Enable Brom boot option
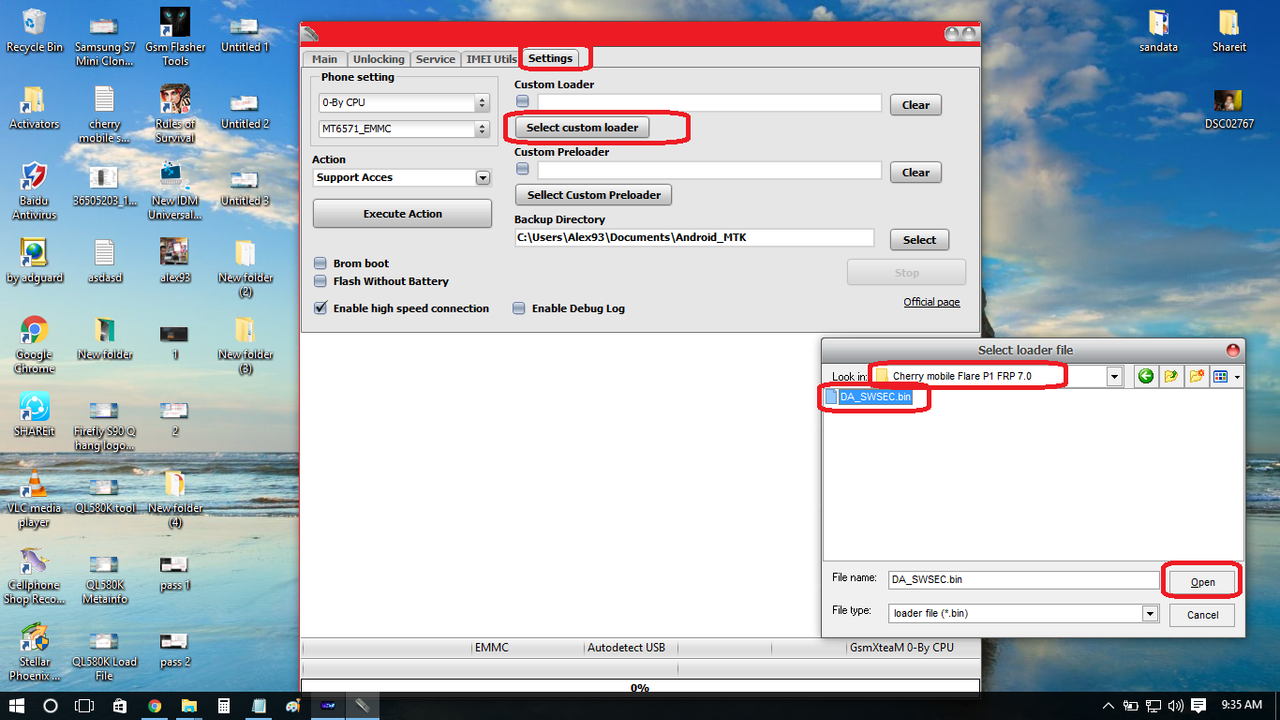The height and width of the screenshot is (720, 1280). 320,263
